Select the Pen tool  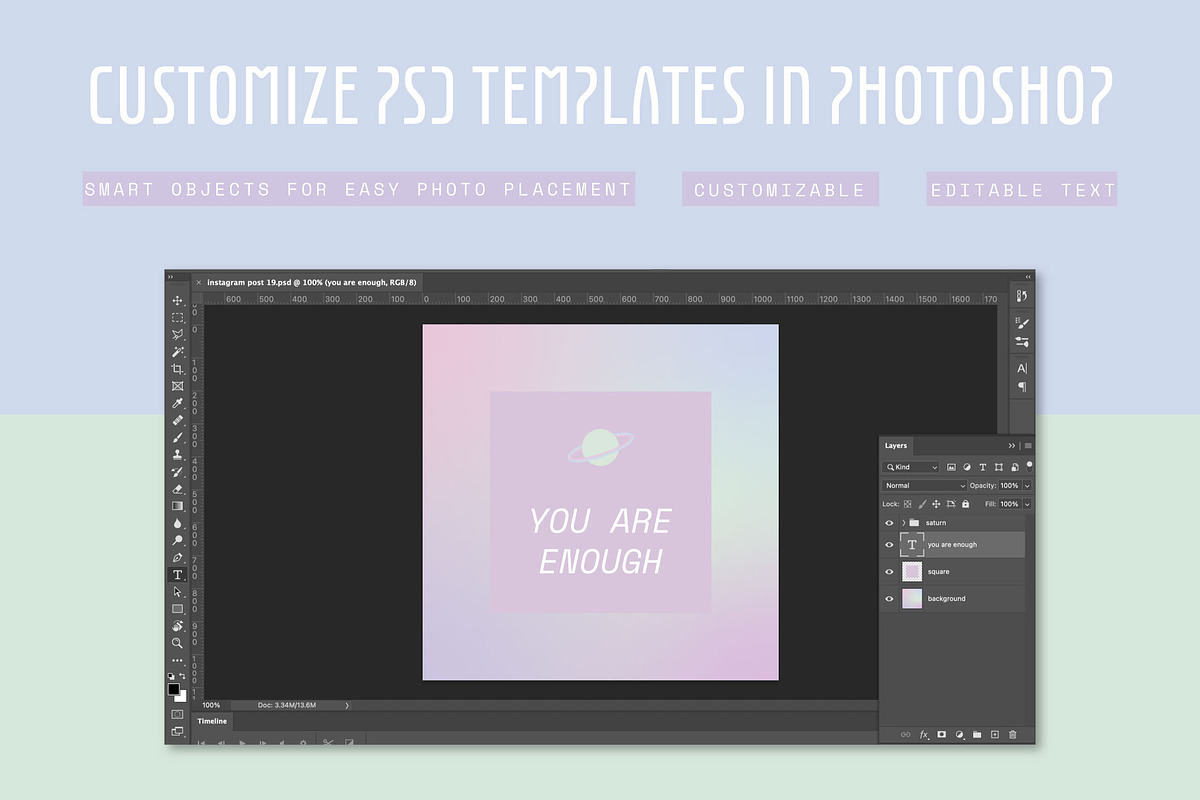[x=177, y=557]
